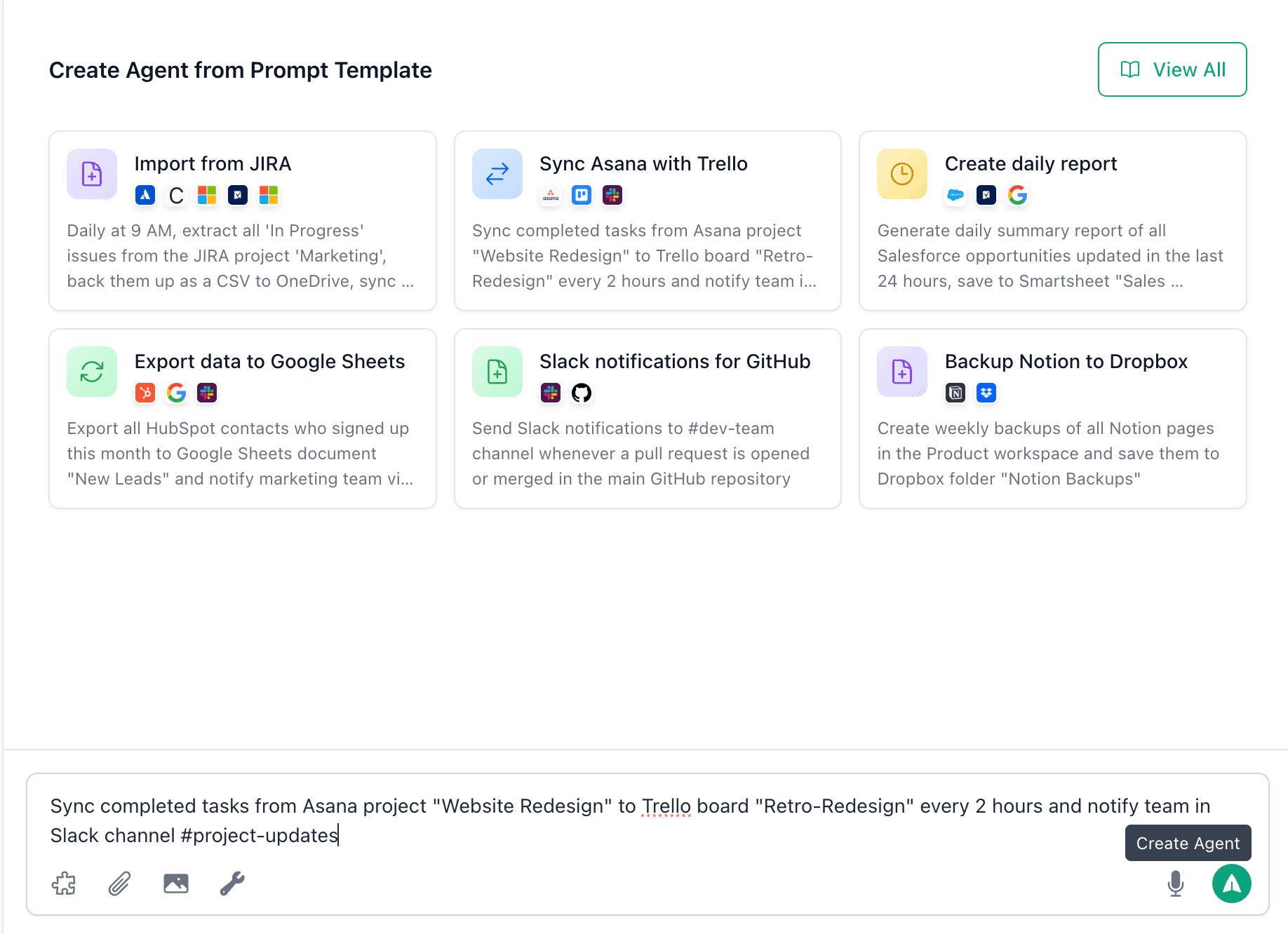
Task: Select the Slack logo in Export data to Google Sheets card
Action: pos(207,393)
